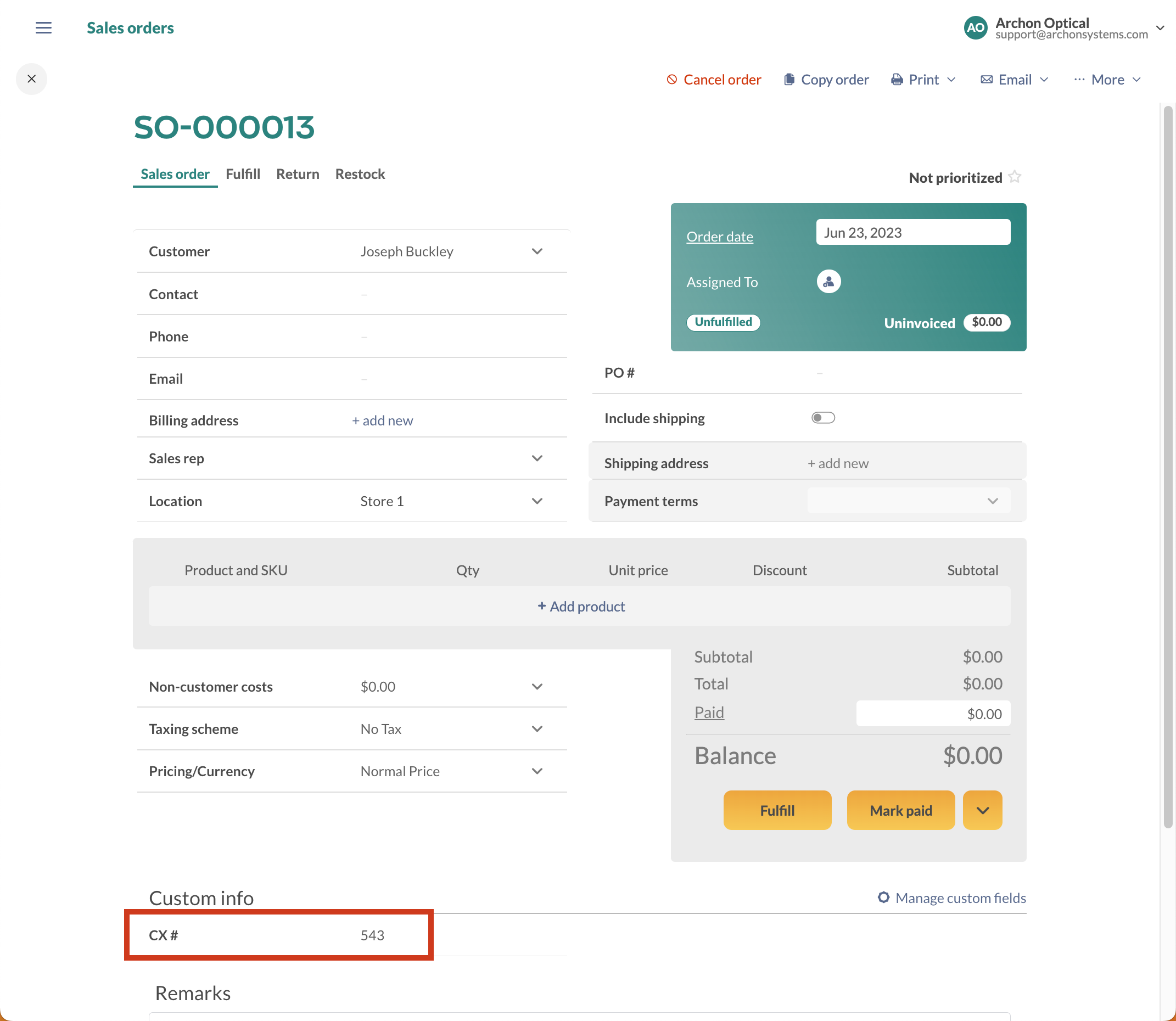The width and height of the screenshot is (1176, 1021).
Task: Edit the Jun 23, 2023 date field
Action: coord(913,232)
